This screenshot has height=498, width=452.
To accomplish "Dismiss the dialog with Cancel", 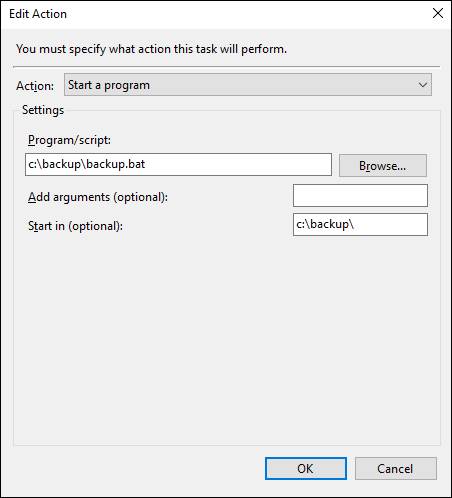I will [x=396, y=468].
